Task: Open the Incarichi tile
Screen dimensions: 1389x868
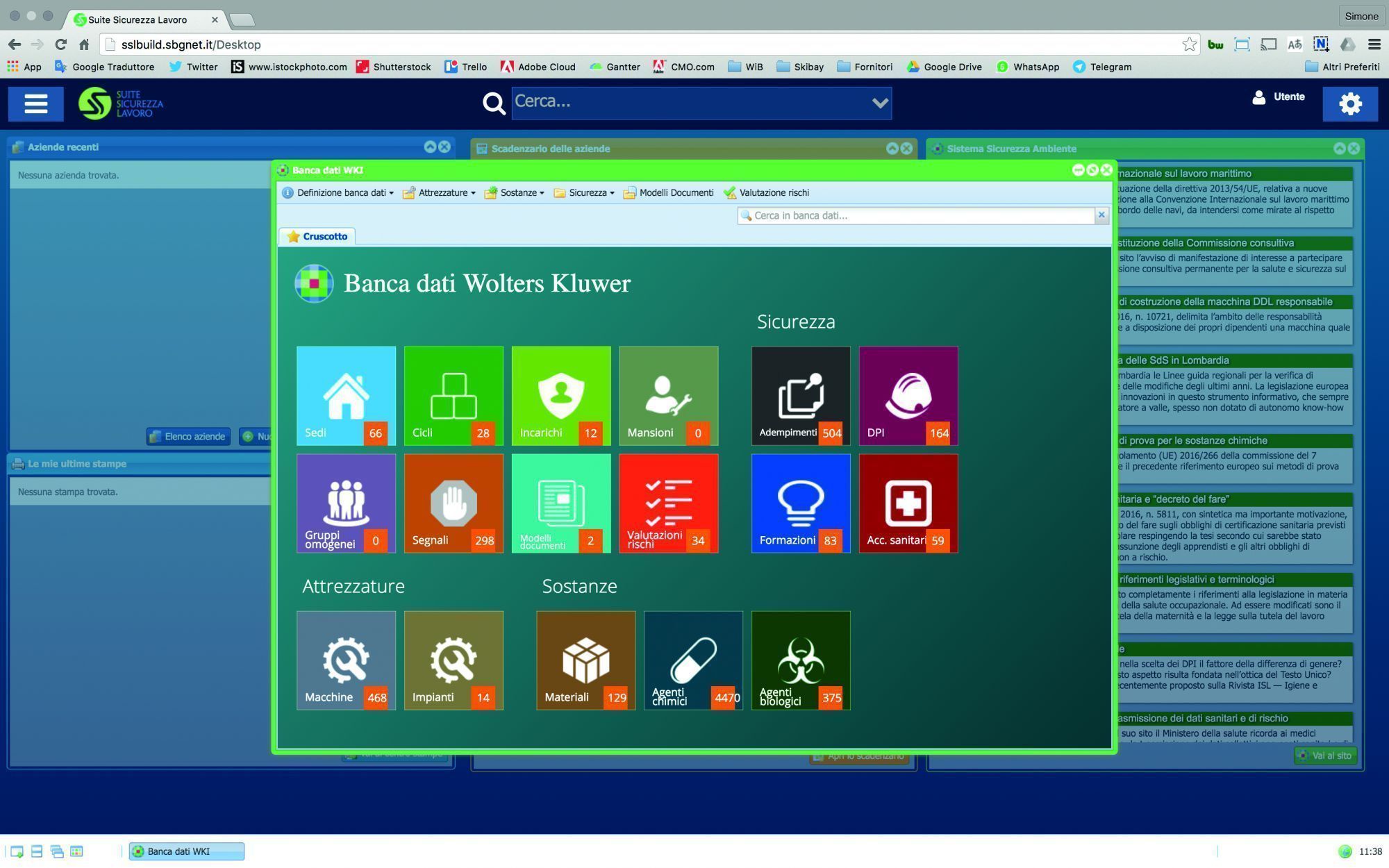Action: point(561,396)
